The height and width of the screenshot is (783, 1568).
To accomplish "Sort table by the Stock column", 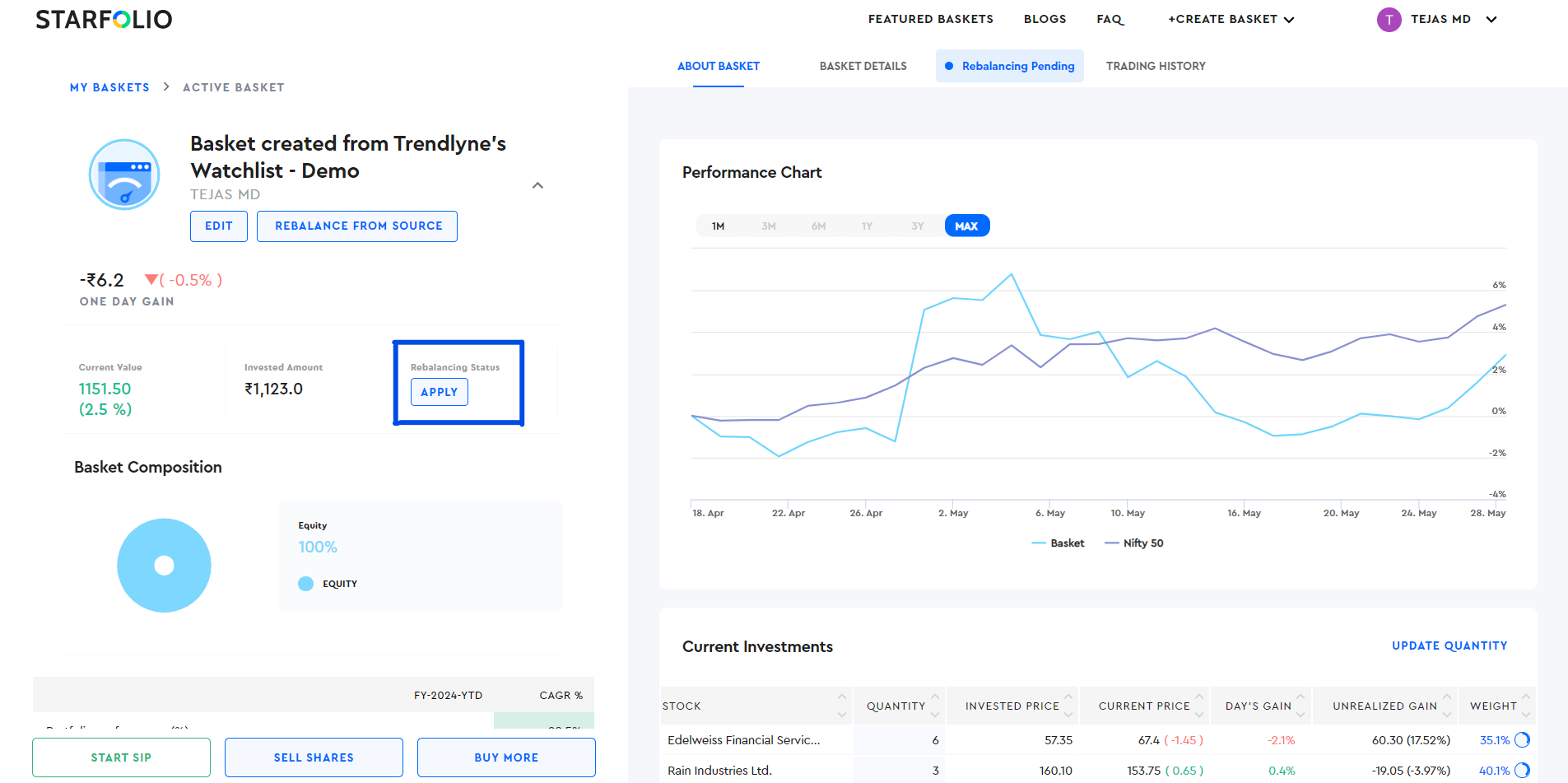I will 756,706.
